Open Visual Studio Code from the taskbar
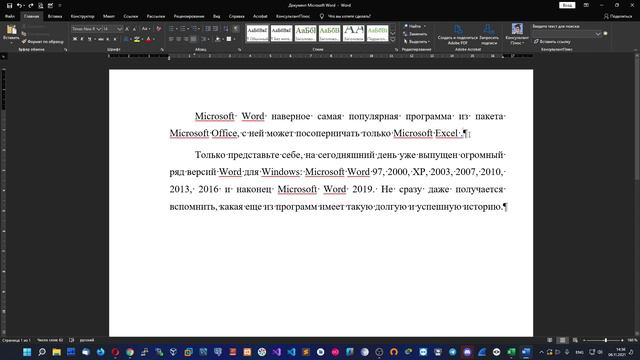This screenshot has height=360, width=640. coord(291,352)
